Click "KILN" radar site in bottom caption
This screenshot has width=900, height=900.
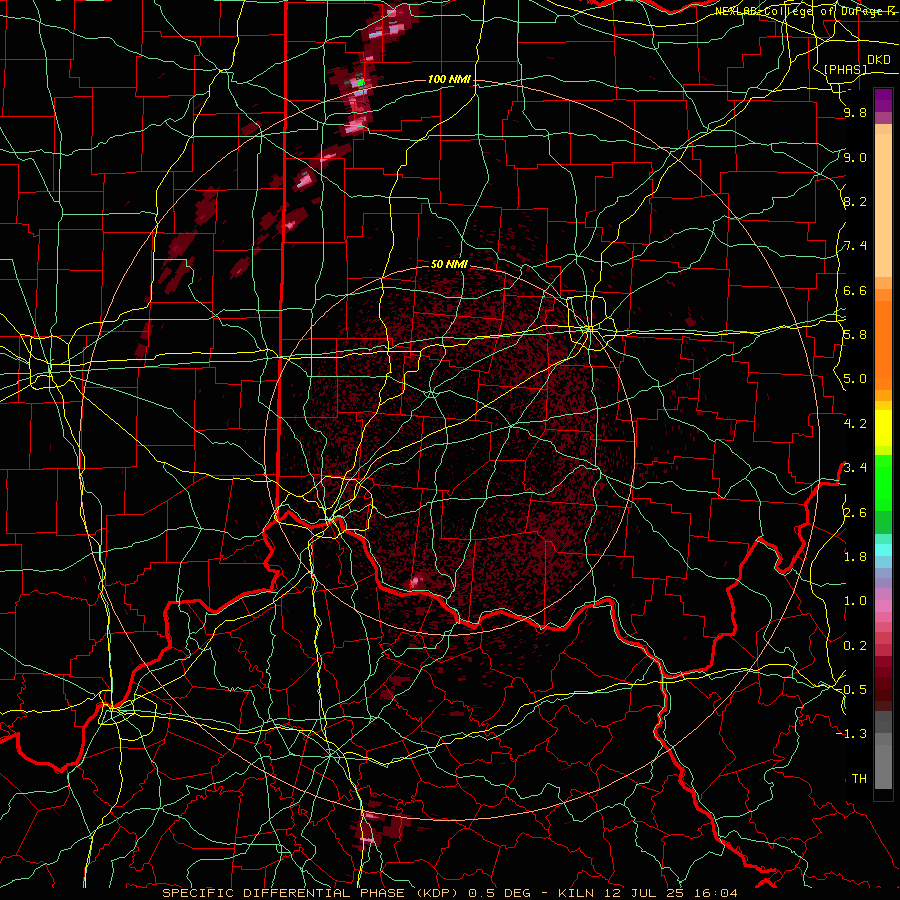coord(577,893)
